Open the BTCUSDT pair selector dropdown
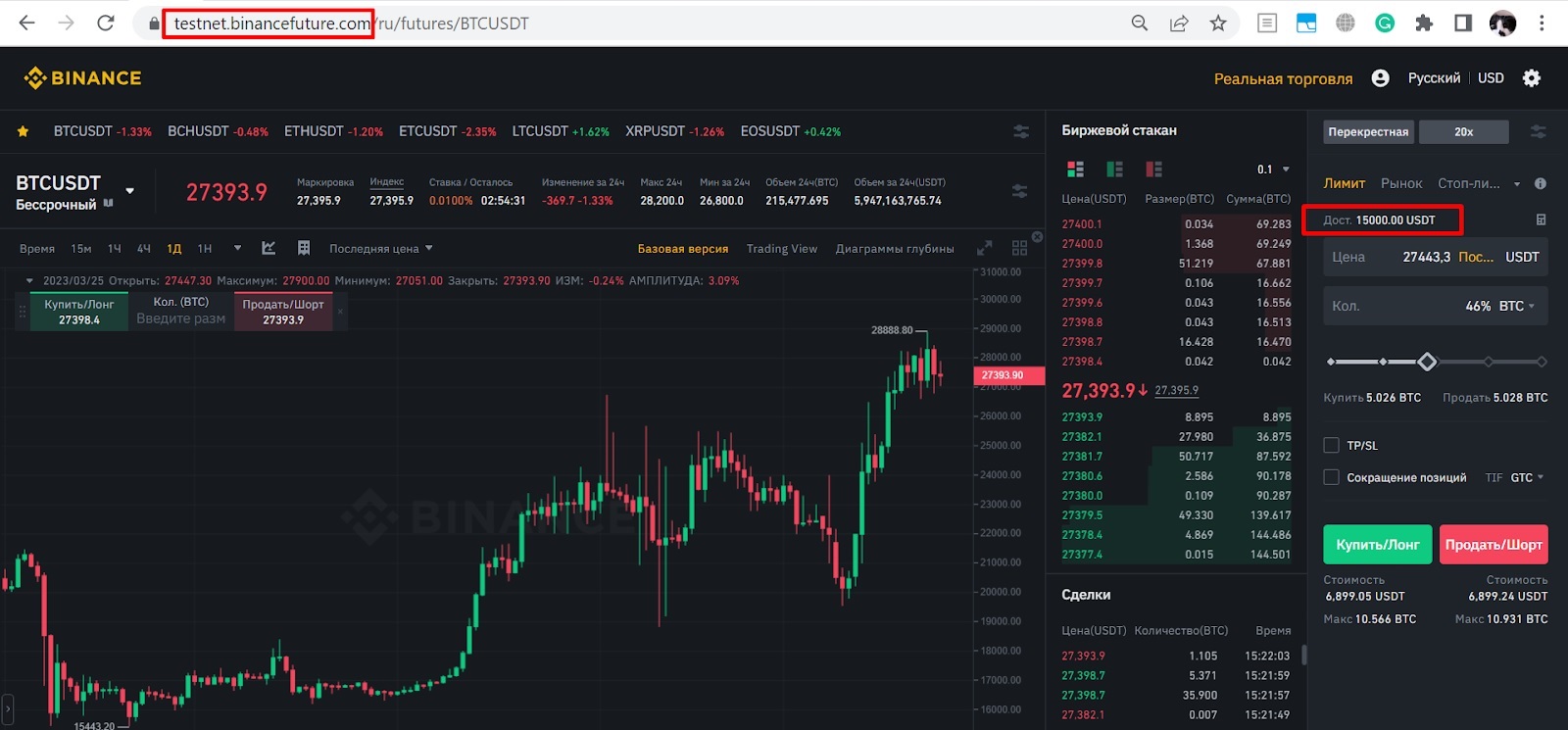This screenshot has height=730, width=1568. coord(129,191)
